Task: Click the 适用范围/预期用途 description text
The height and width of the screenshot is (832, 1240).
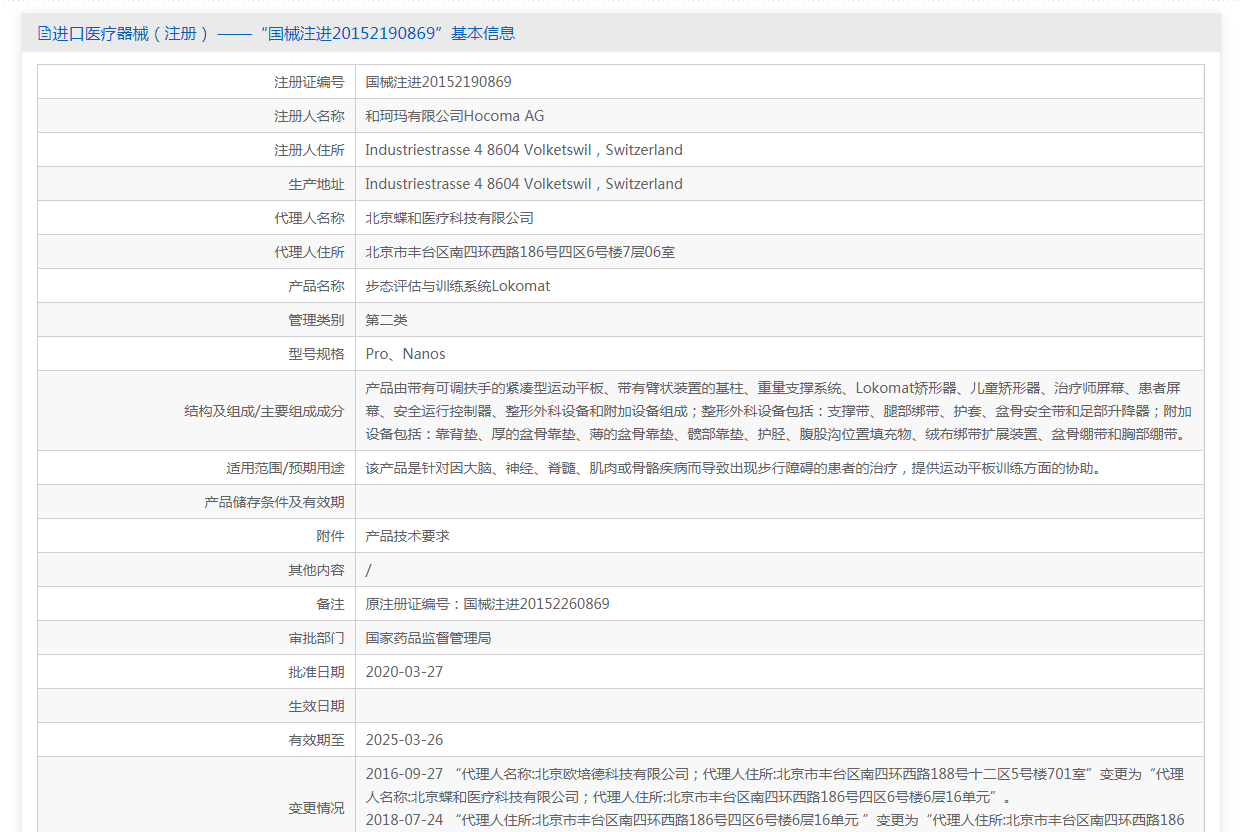Action: click(x=733, y=468)
